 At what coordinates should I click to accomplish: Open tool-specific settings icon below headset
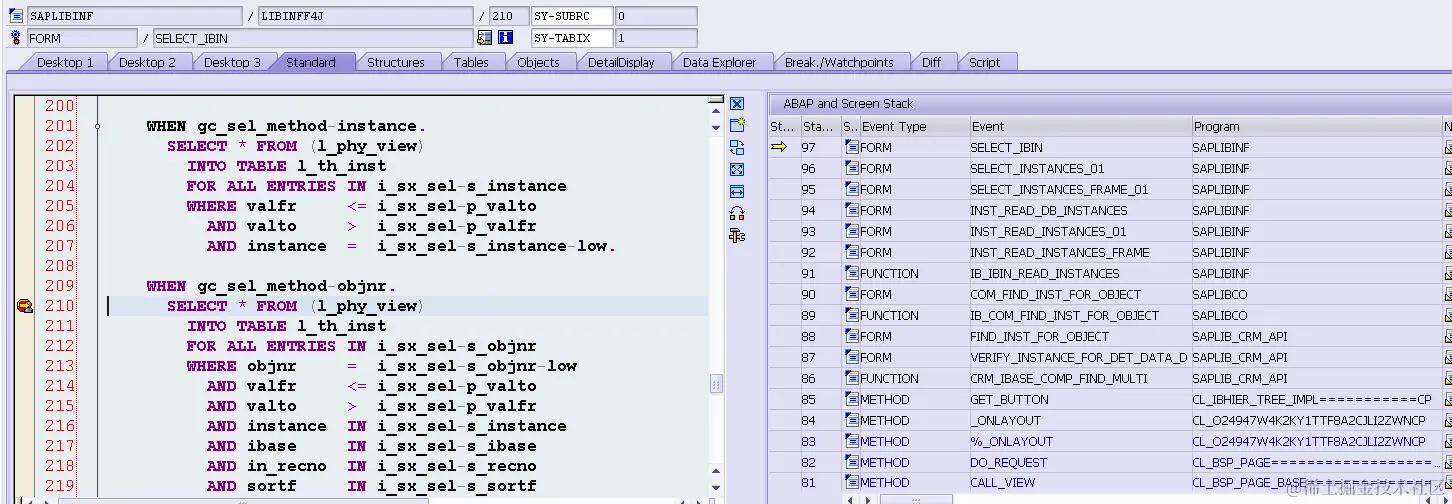click(737, 236)
